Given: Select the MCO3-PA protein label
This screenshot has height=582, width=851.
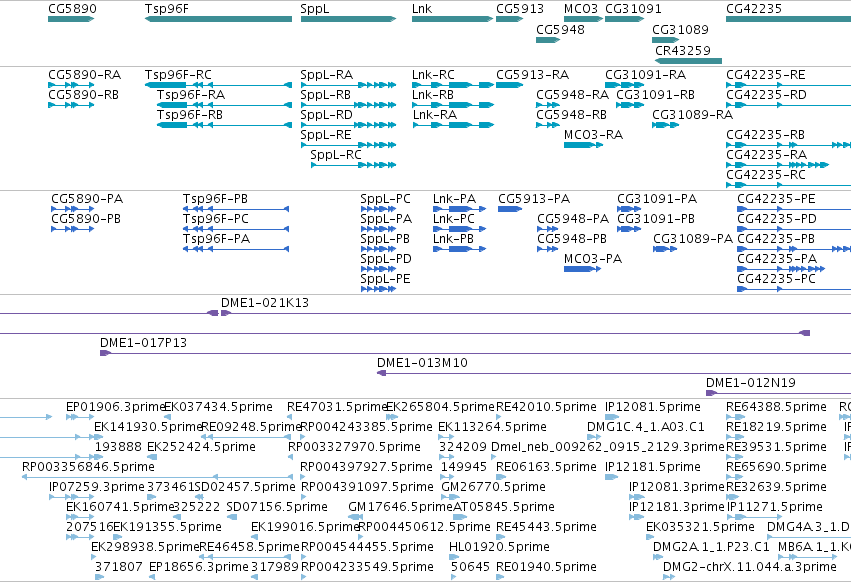Looking at the screenshot, I should [593, 259].
